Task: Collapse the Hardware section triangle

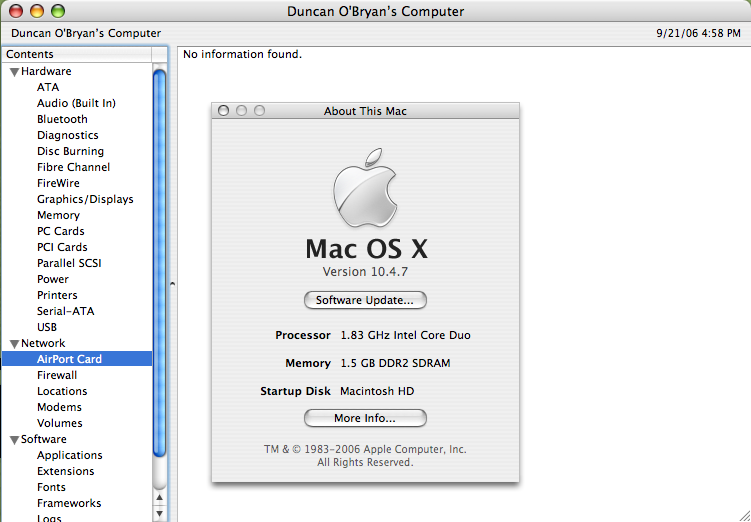Action: pyautogui.click(x=14, y=72)
